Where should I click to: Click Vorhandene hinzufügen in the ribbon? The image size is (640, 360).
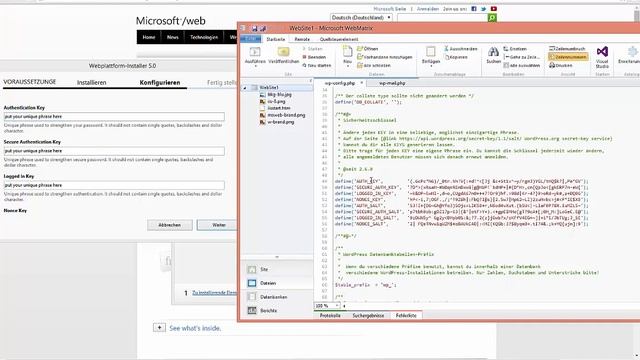click(384, 57)
